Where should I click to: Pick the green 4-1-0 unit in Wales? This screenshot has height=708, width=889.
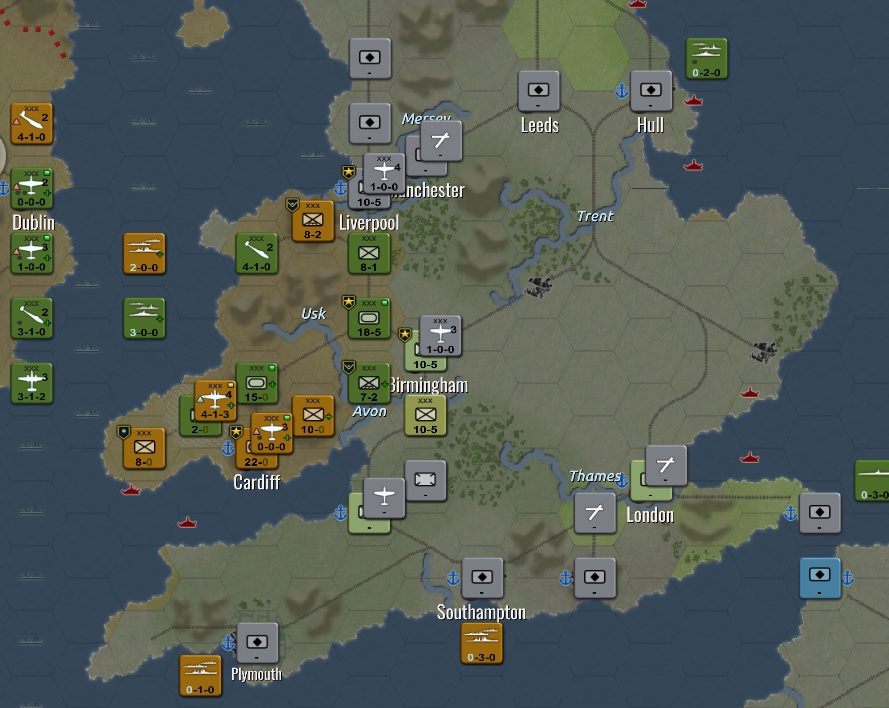257,254
